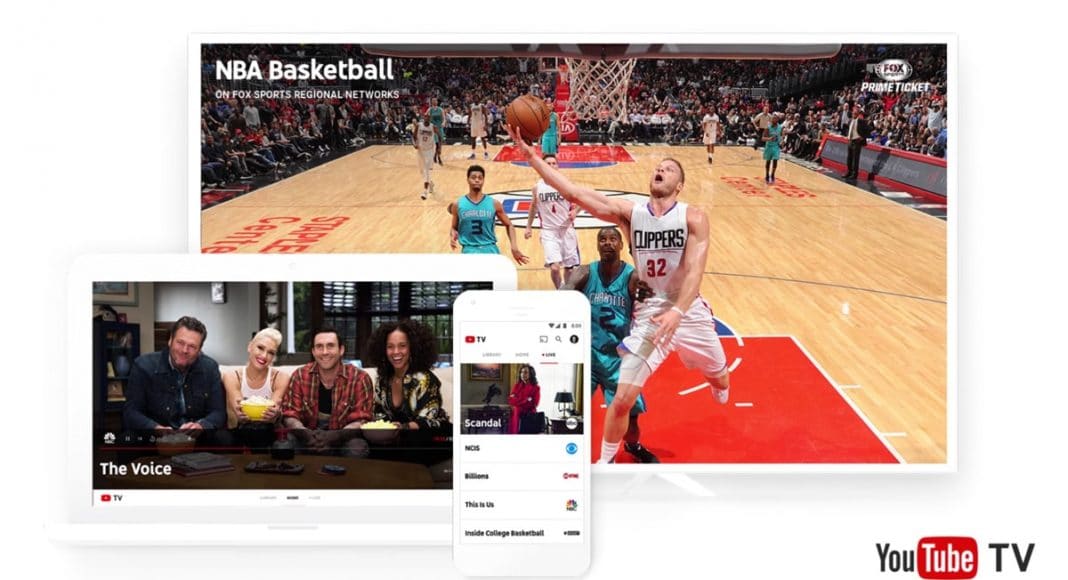The height and width of the screenshot is (580, 1068).
Task: Click the Showtime logo beside Billions
Action: pyautogui.click(x=571, y=476)
